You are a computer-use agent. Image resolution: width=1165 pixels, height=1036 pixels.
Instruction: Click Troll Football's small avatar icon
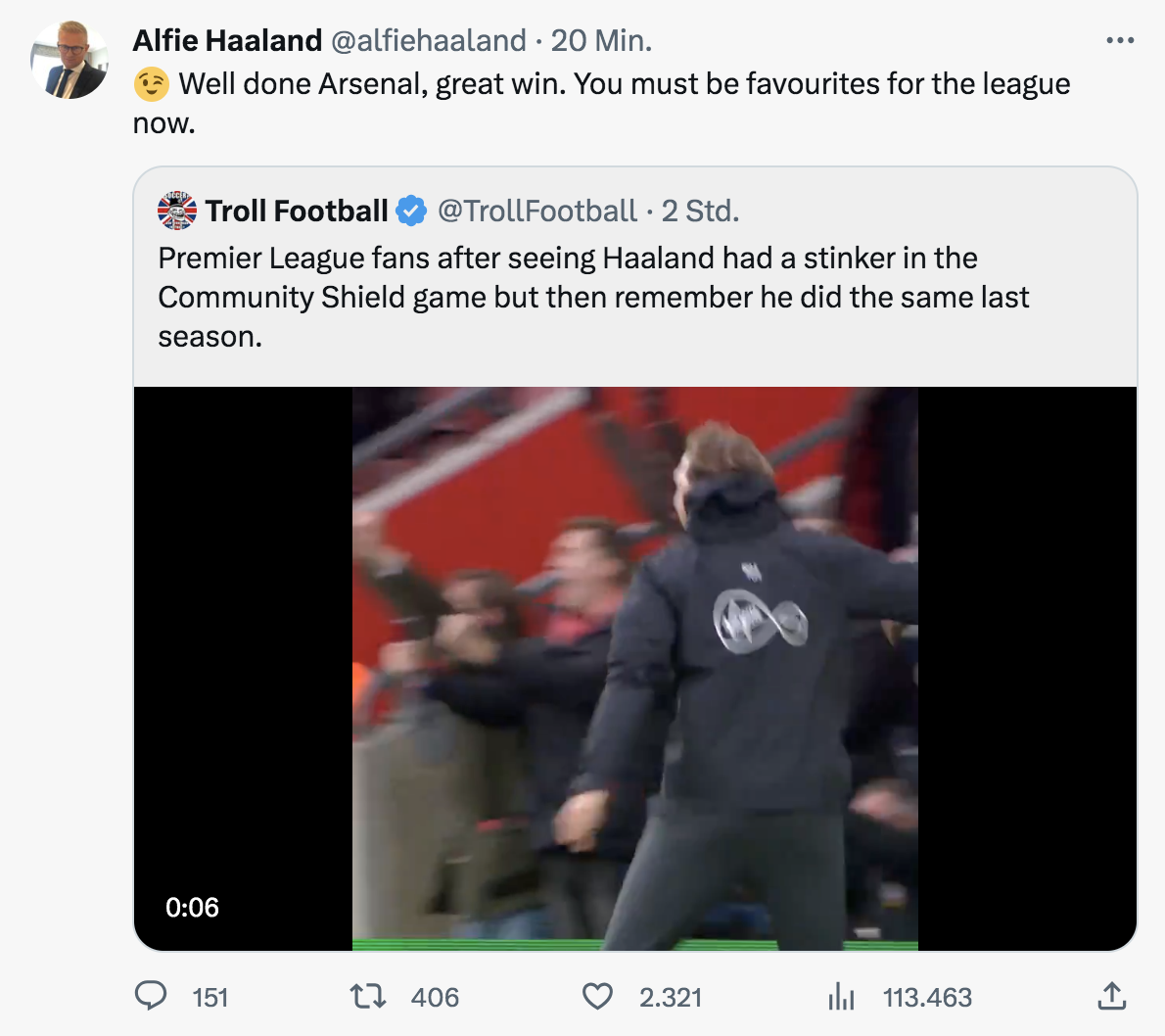pyautogui.click(x=177, y=211)
